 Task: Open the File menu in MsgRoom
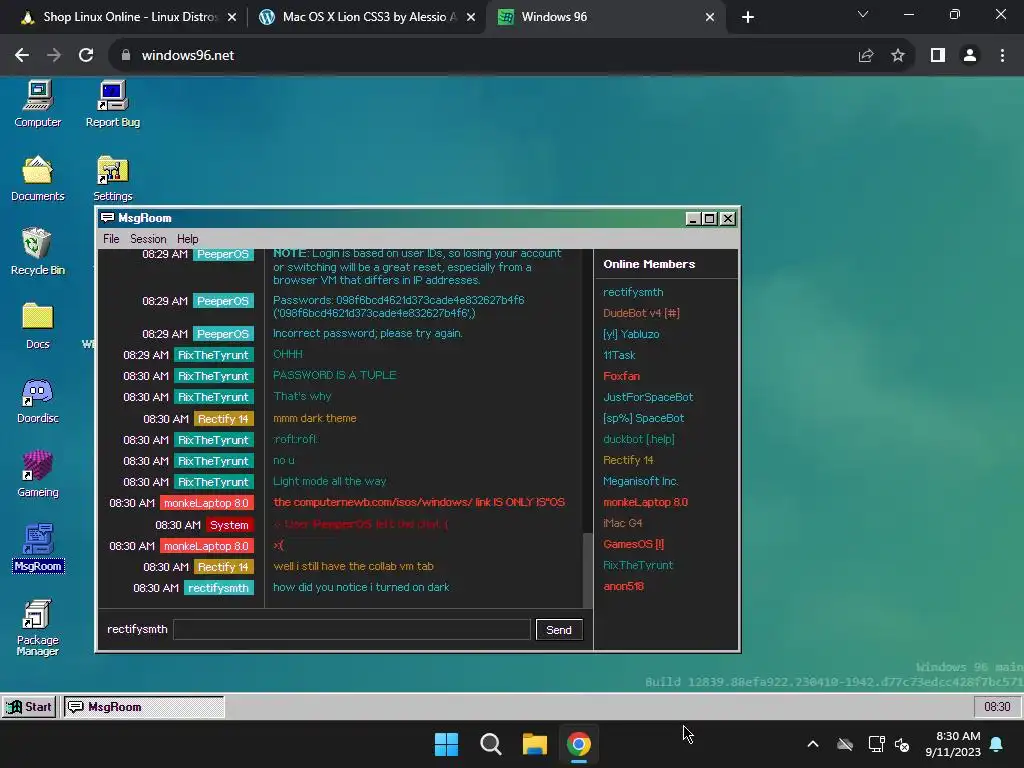click(111, 239)
